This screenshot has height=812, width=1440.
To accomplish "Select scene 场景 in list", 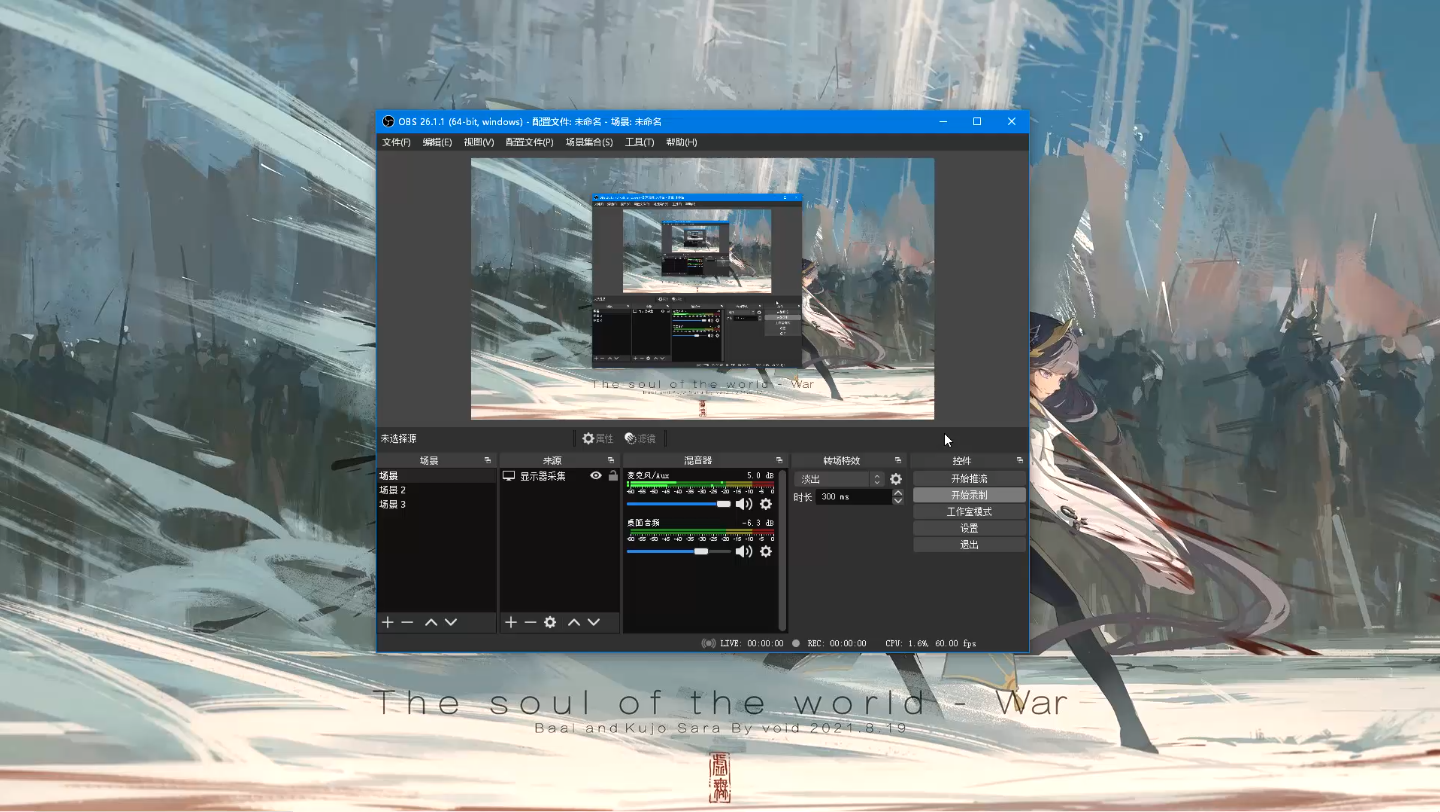I will [x=437, y=476].
